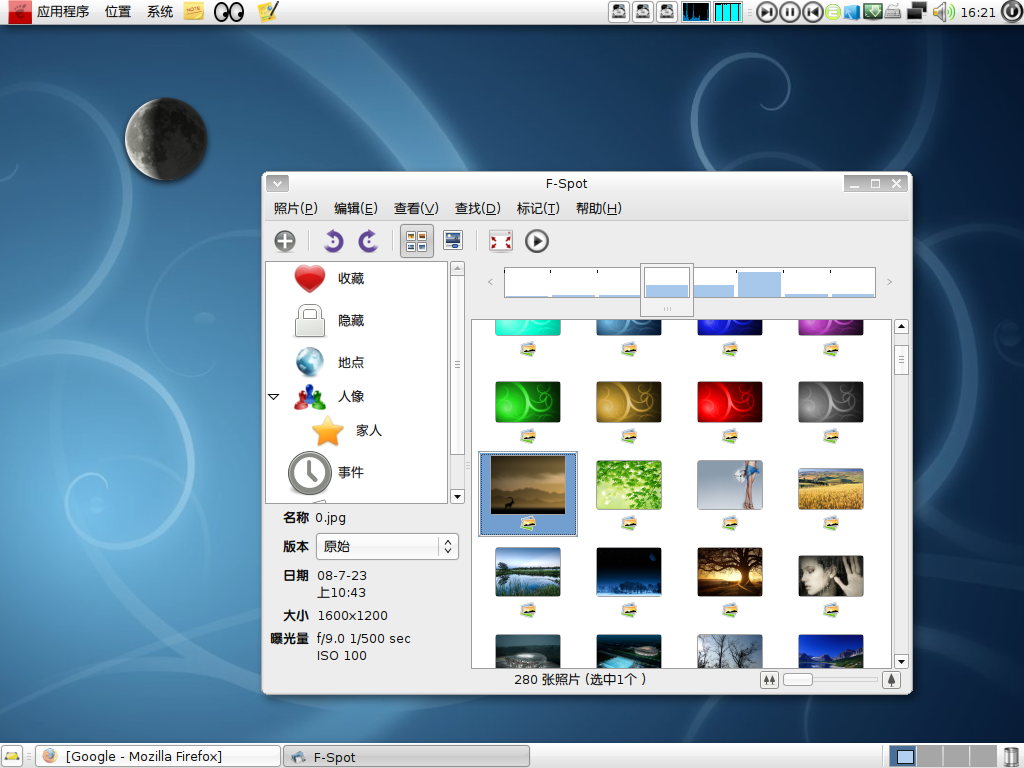The image size is (1024, 768).
Task: Click the zoom out small trees icon
Action: tap(769, 680)
